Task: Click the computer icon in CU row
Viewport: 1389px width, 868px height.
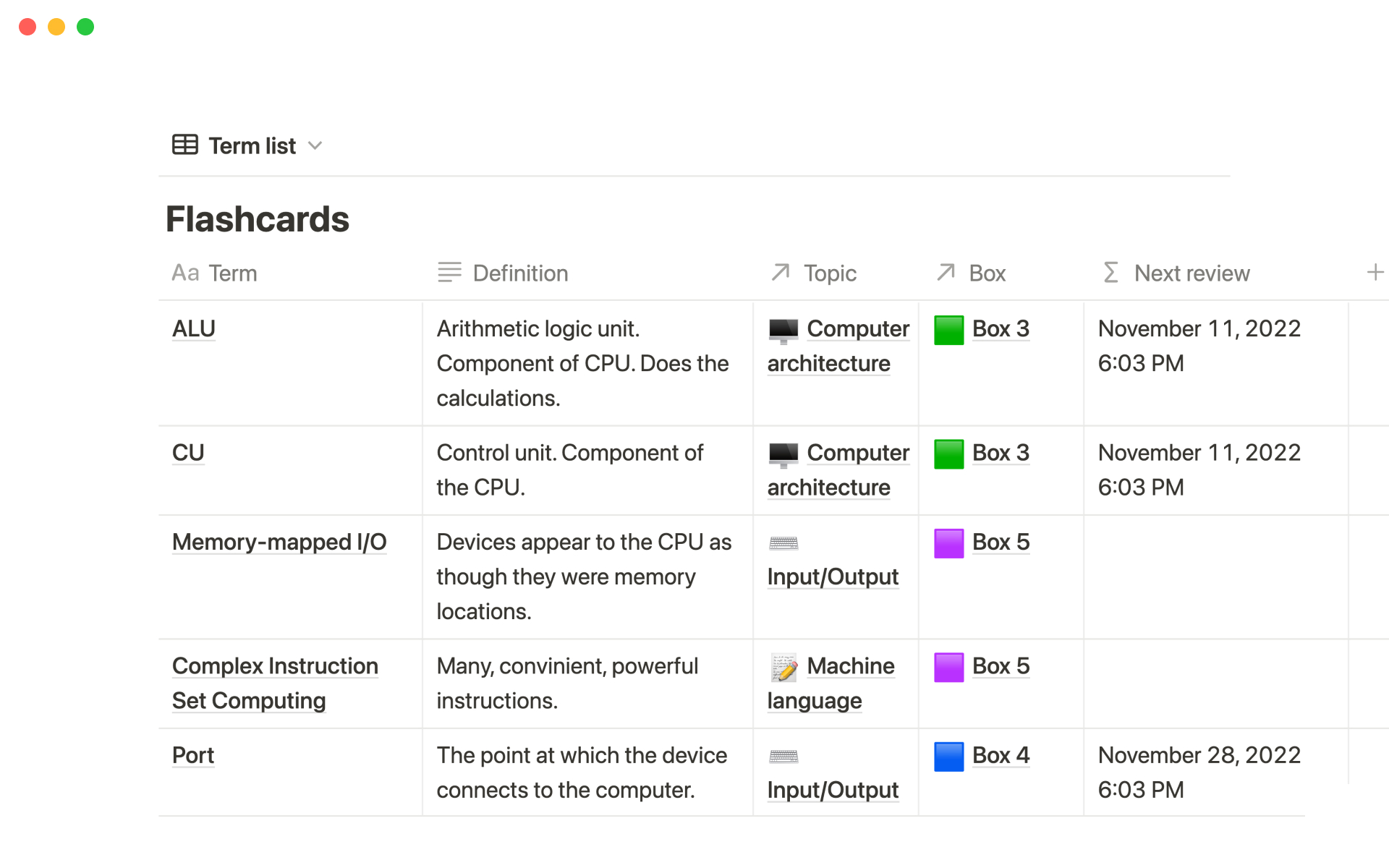Action: [783, 454]
